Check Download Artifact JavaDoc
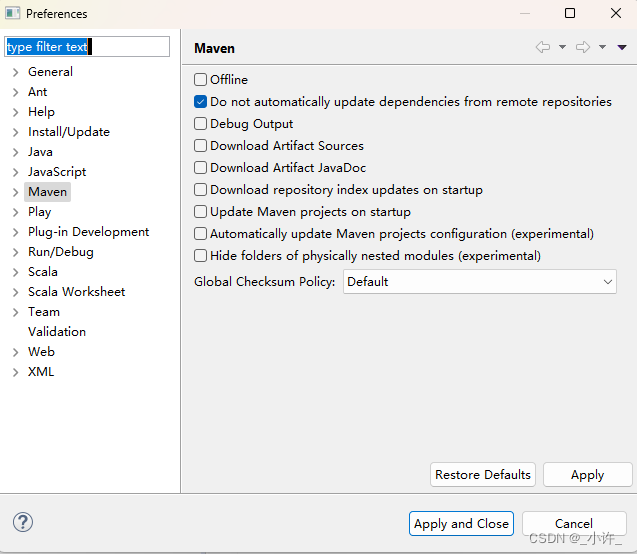 pyautogui.click(x=200, y=167)
